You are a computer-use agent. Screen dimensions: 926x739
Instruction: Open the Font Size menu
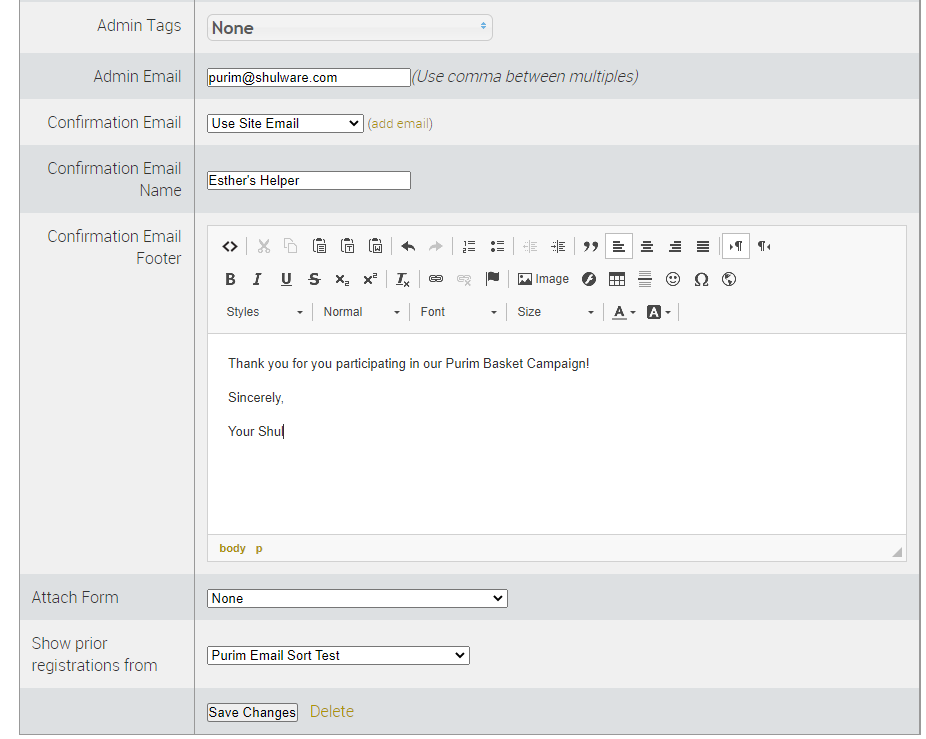click(x=555, y=312)
